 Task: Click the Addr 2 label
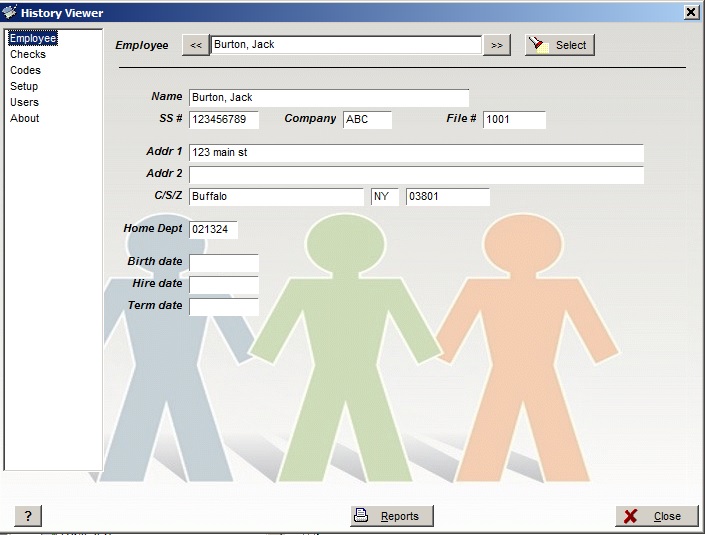point(164,173)
